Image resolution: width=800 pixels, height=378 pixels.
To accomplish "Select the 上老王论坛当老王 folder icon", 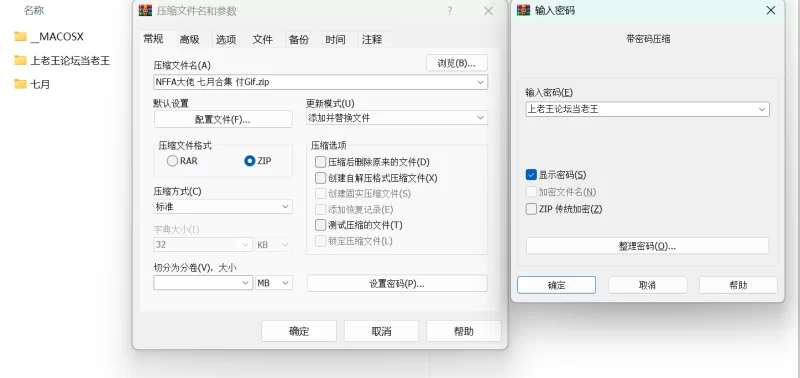I will point(20,60).
